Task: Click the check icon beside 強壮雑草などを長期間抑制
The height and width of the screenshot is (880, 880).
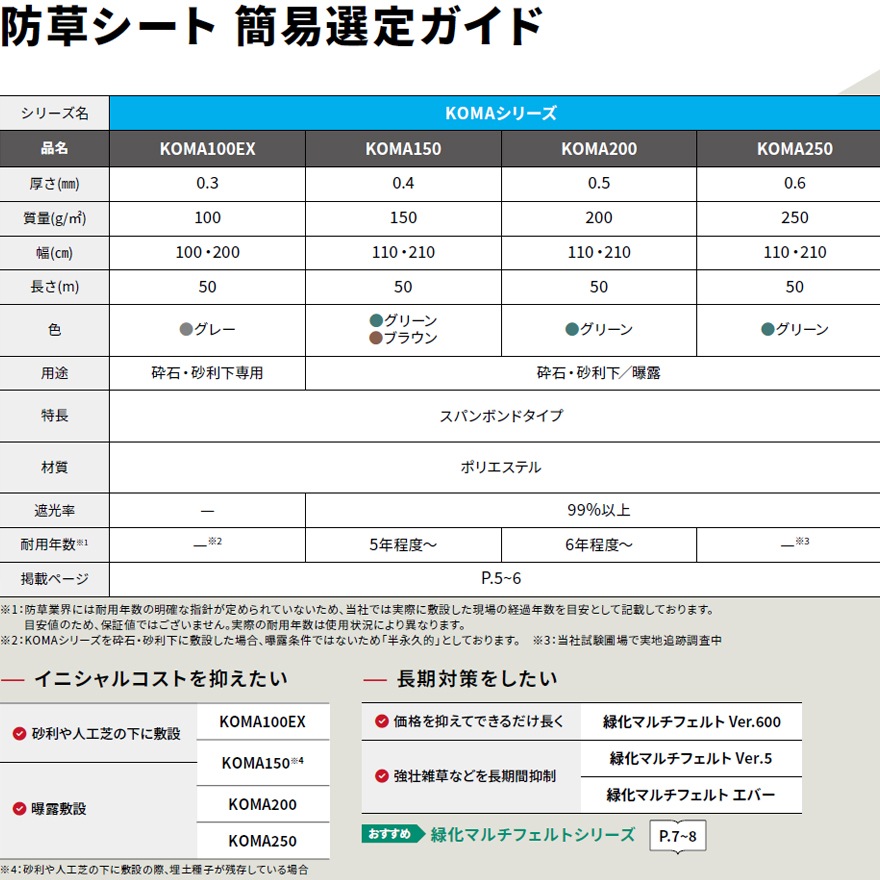Action: pos(381,776)
